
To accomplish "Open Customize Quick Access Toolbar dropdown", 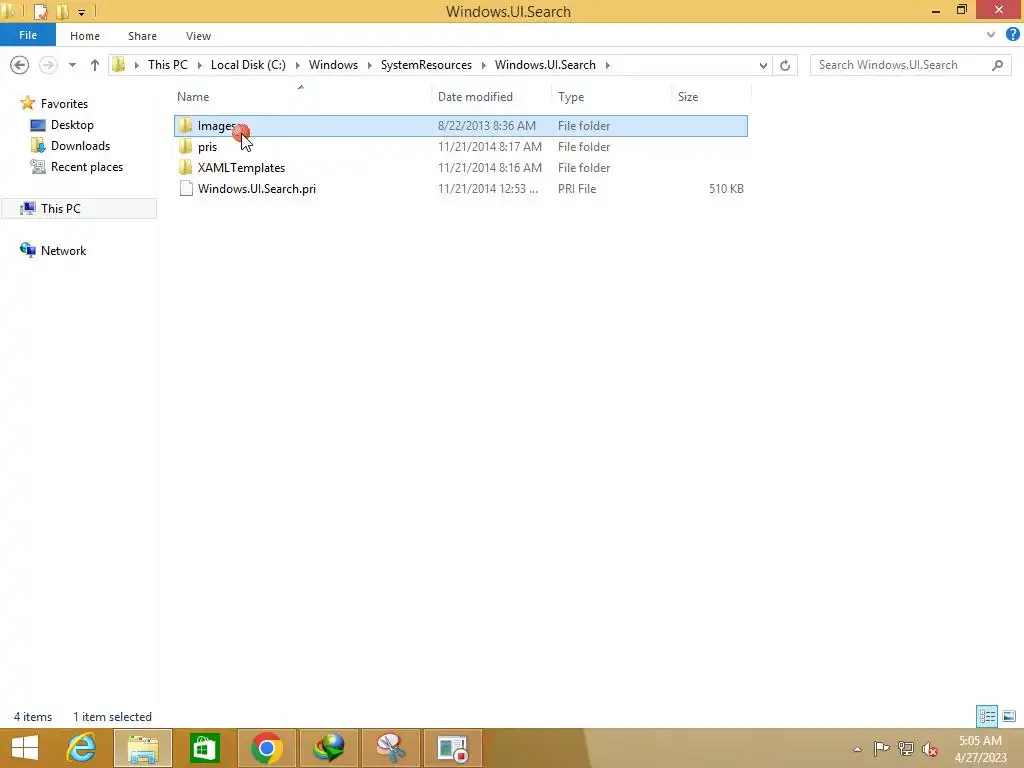I will point(82,12).
